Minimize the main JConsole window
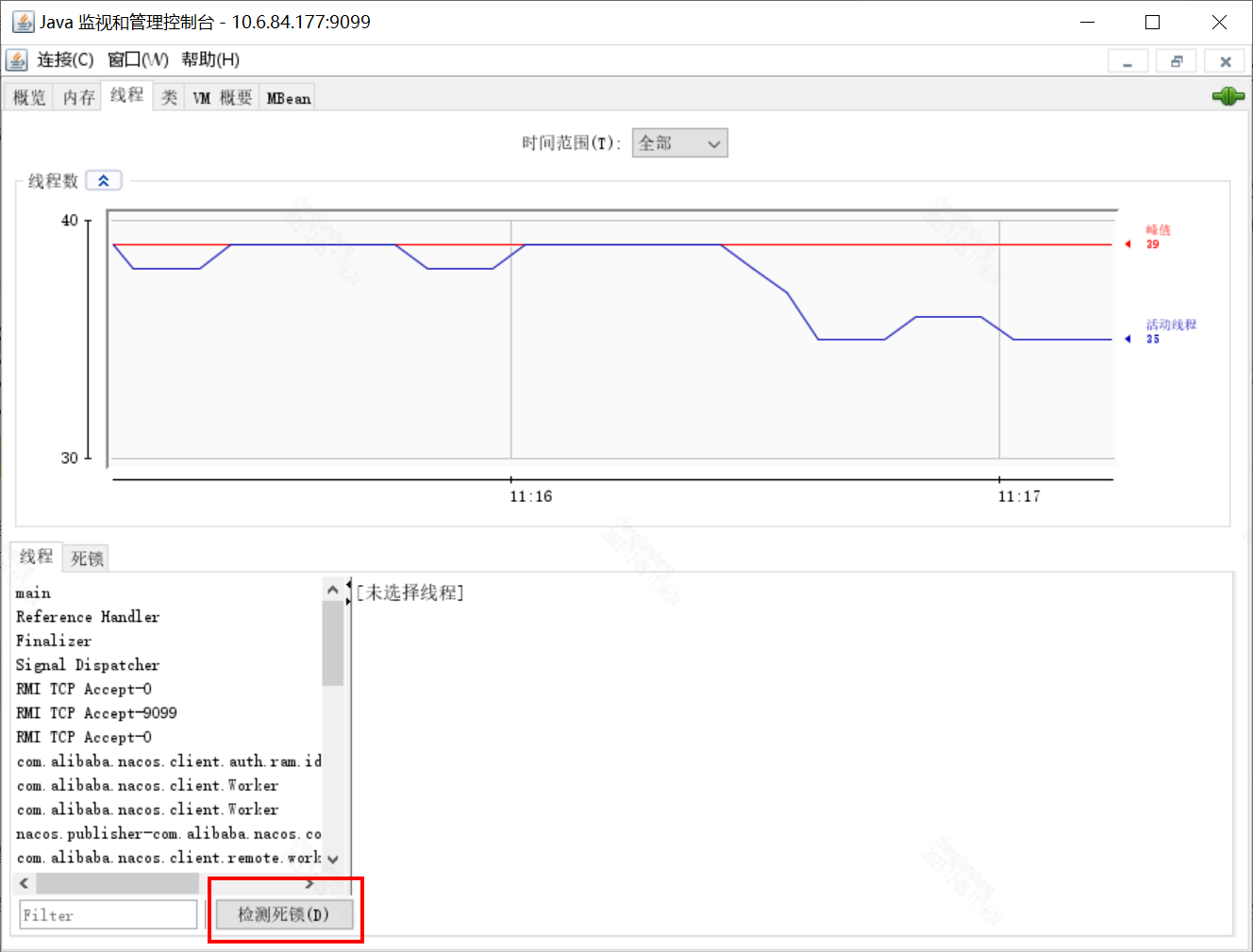This screenshot has width=1253, height=952. [x=1087, y=22]
